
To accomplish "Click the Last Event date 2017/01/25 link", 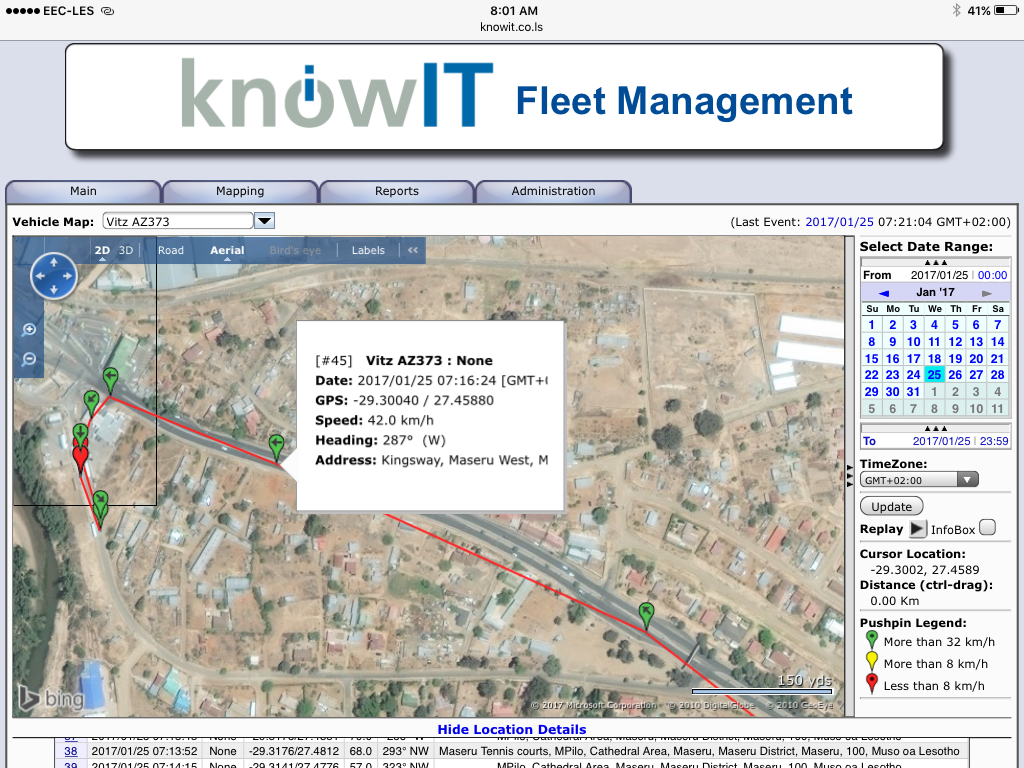I will click(839, 222).
